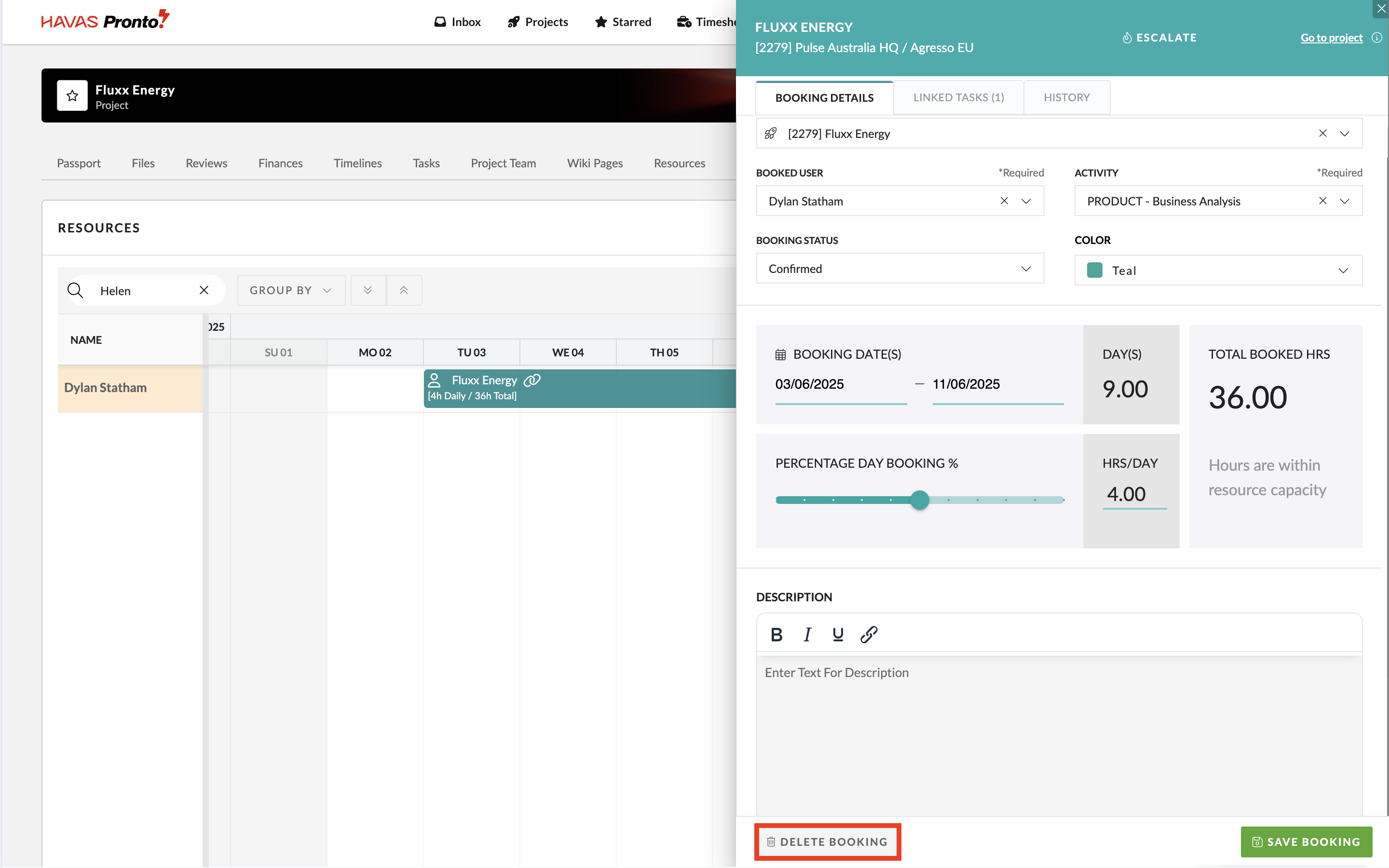Collapse all resource groups
The image size is (1389, 868).
pyautogui.click(x=404, y=290)
